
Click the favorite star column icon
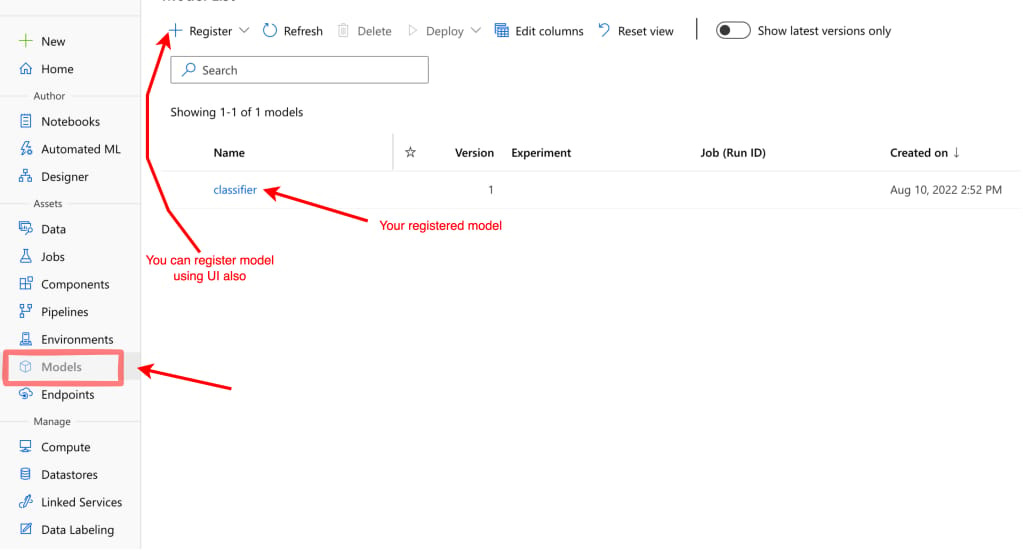click(x=410, y=152)
